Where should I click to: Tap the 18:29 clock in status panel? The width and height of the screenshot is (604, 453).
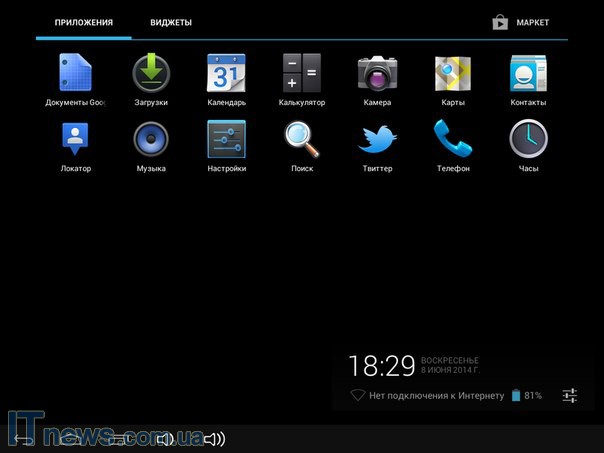pos(381,366)
